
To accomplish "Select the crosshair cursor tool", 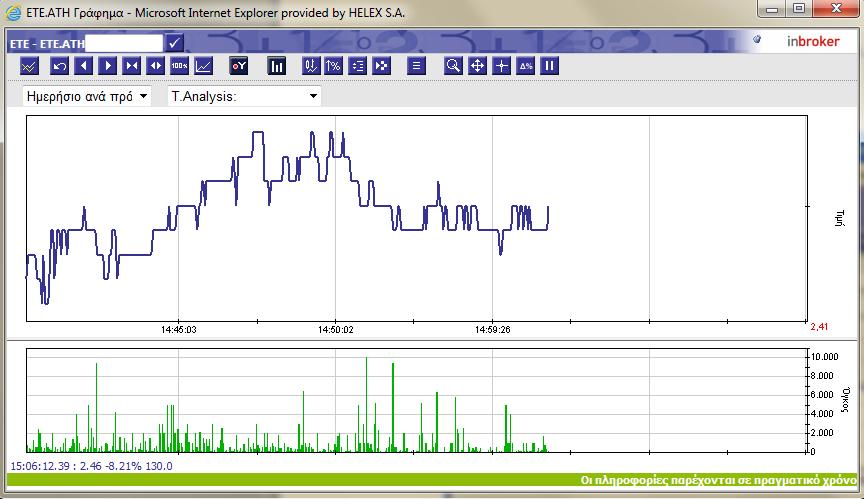I will coord(501,66).
